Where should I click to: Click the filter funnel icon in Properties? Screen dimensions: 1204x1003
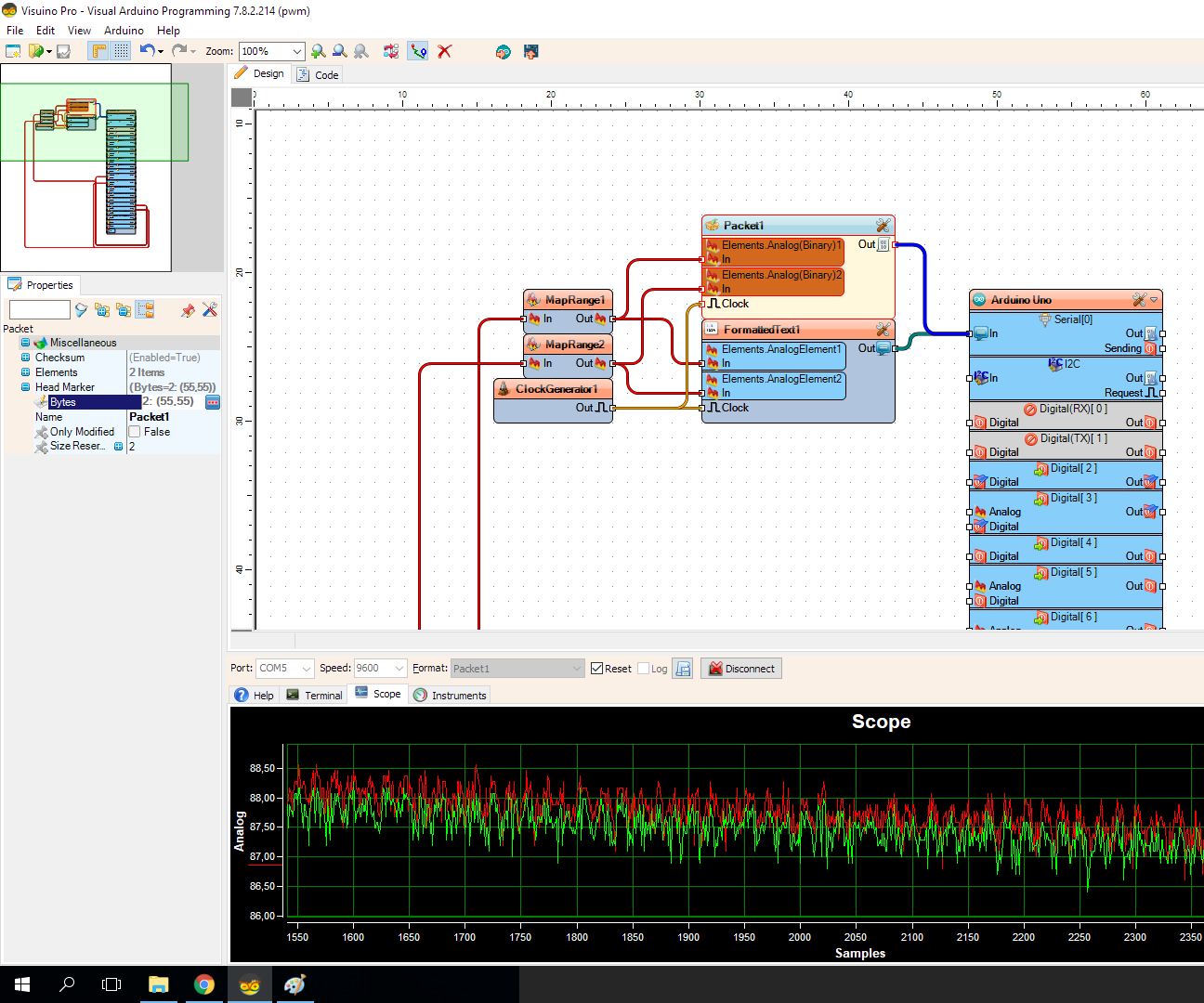coord(82,310)
